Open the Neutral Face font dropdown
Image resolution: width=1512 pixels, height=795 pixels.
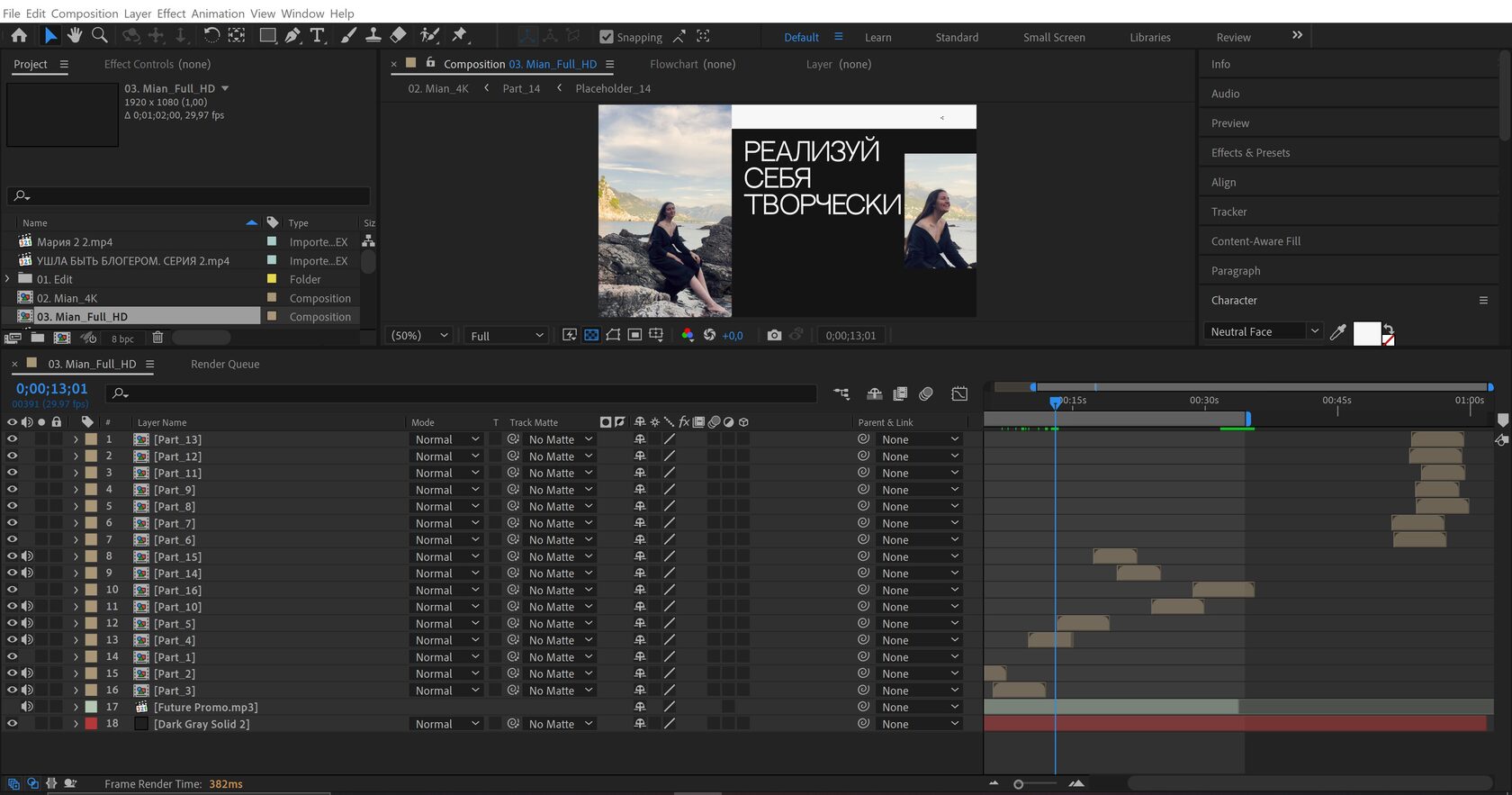tap(1314, 331)
